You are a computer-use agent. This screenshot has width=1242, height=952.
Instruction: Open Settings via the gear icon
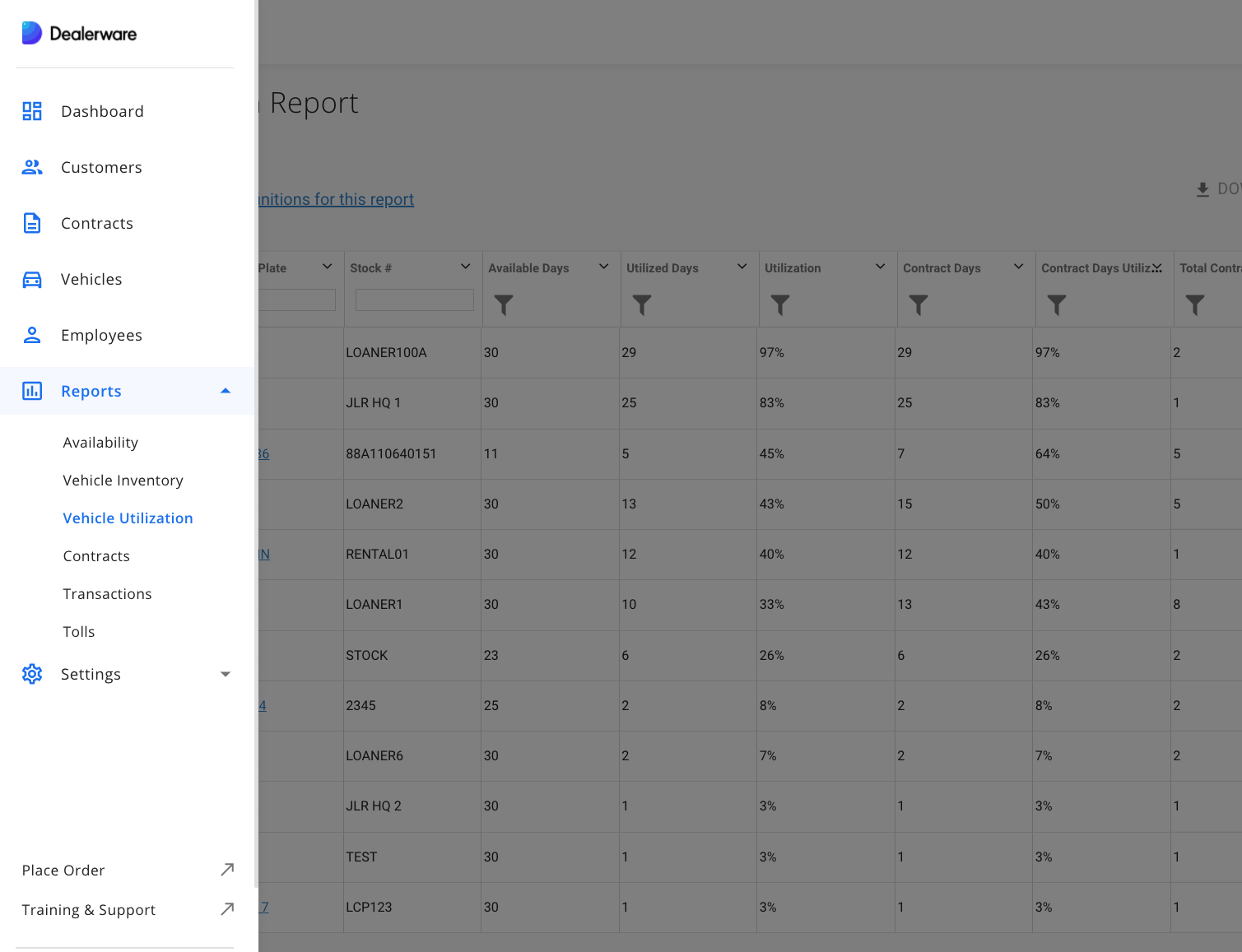[31, 674]
